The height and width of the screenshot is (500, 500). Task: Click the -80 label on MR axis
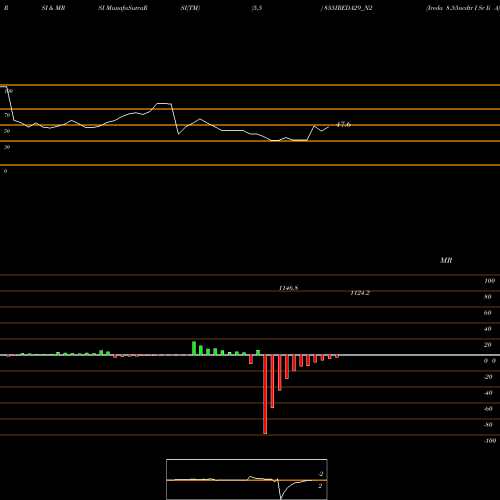[488, 425]
